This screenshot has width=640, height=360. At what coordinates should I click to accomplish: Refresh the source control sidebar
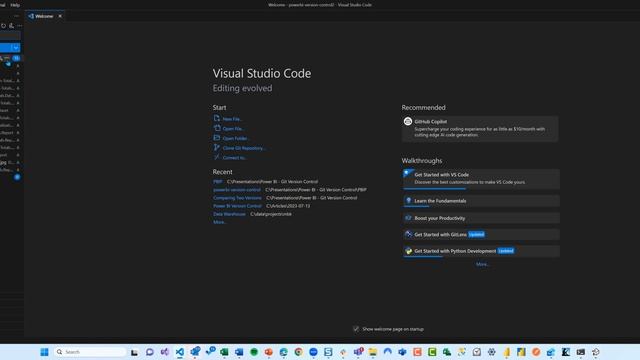4,26
